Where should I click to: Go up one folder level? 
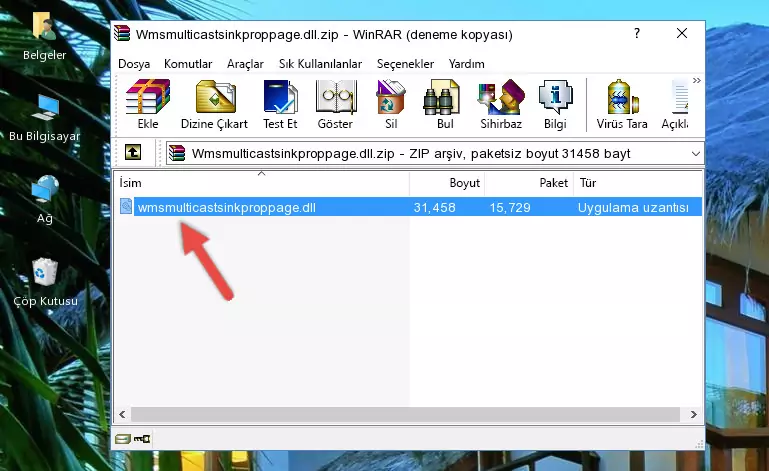[133, 153]
